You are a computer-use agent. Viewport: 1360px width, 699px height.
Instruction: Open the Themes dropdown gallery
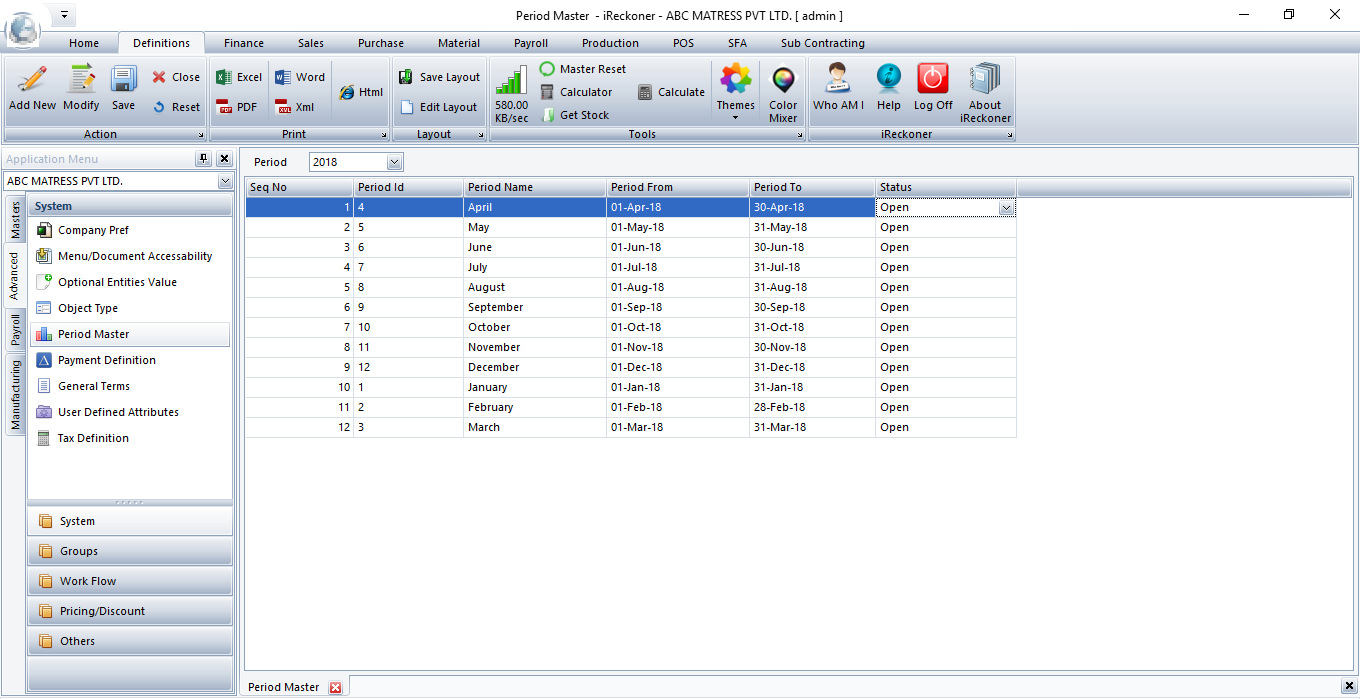pos(735,90)
